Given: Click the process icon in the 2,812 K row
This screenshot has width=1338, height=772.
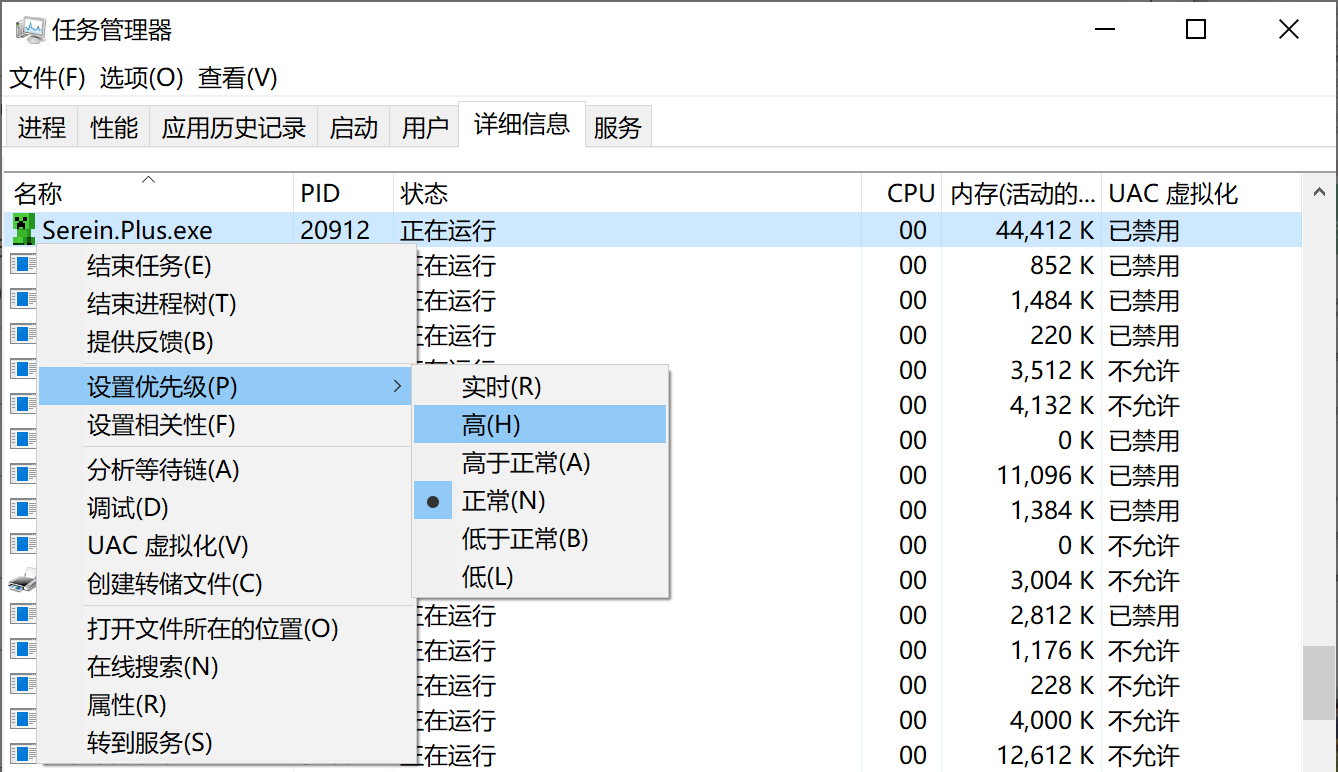Looking at the screenshot, I should tap(23, 615).
